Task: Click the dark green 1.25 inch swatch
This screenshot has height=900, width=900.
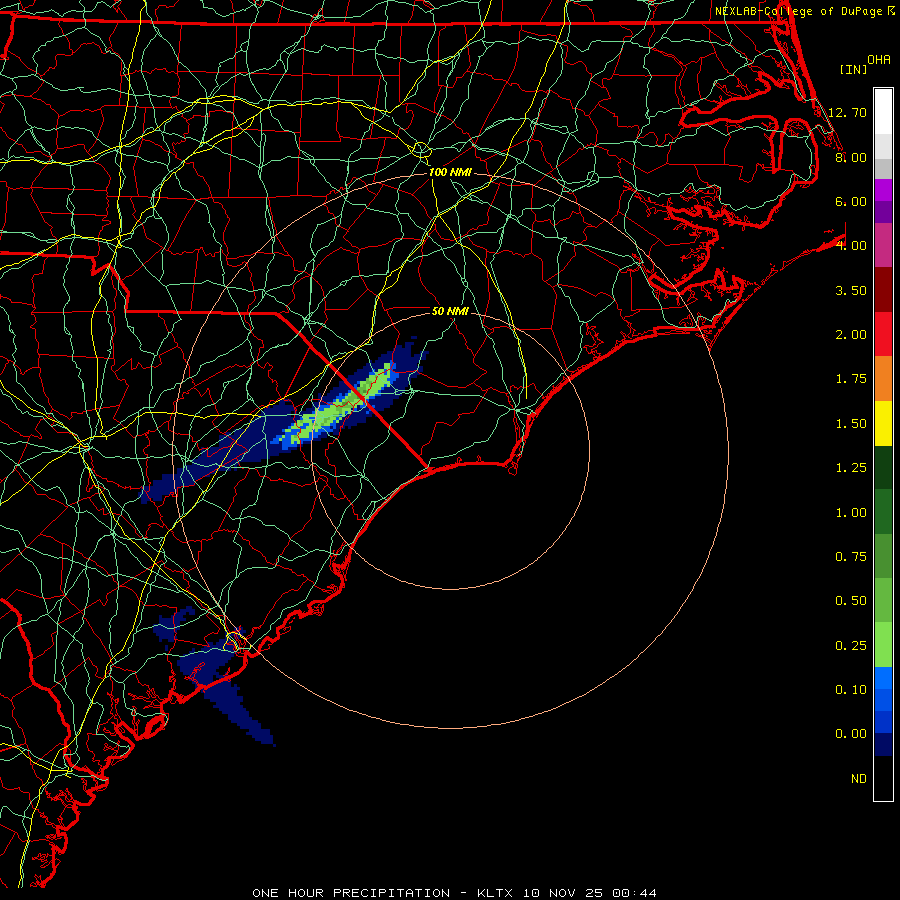Action: (883, 467)
